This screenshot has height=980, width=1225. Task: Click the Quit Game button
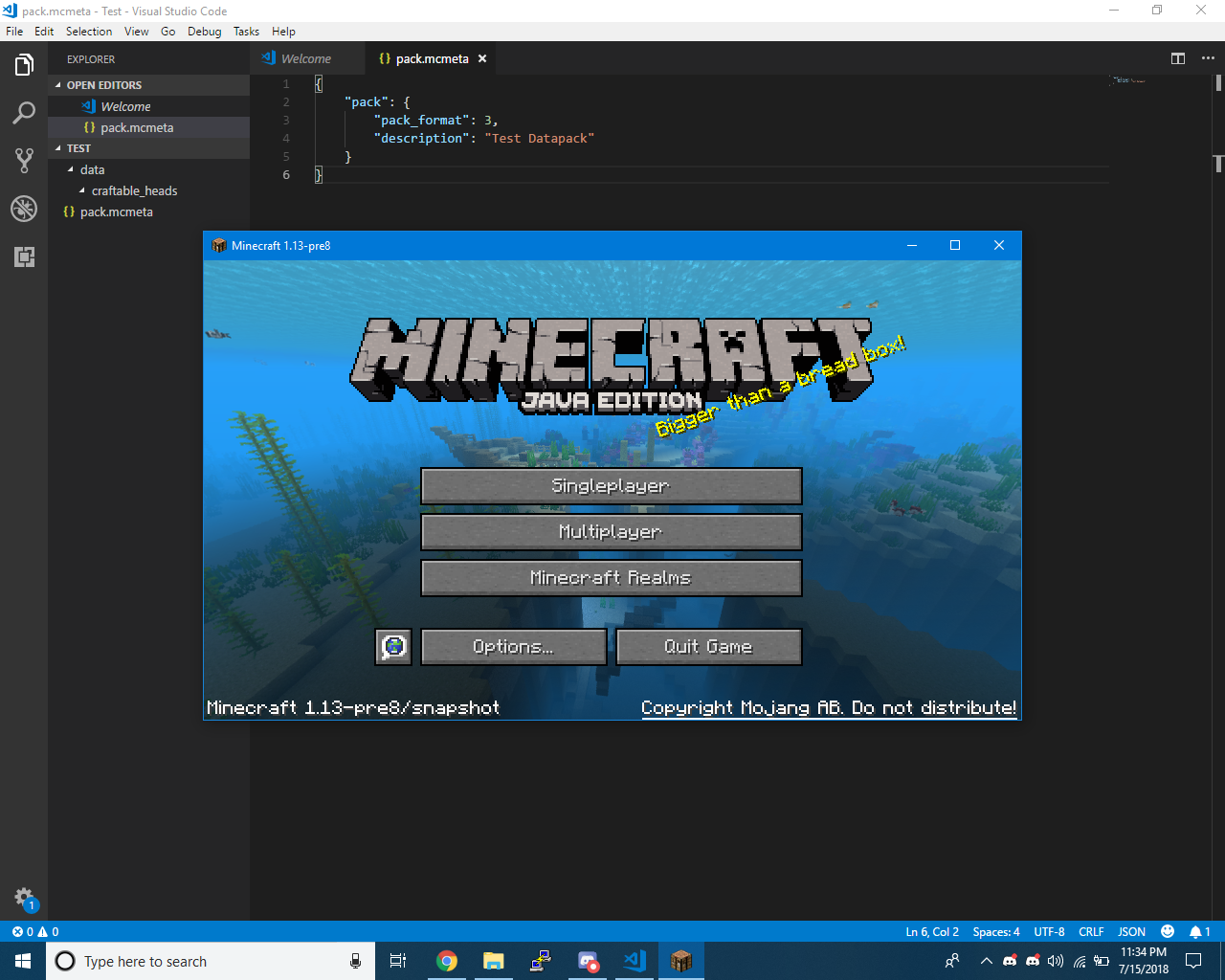tap(708, 647)
